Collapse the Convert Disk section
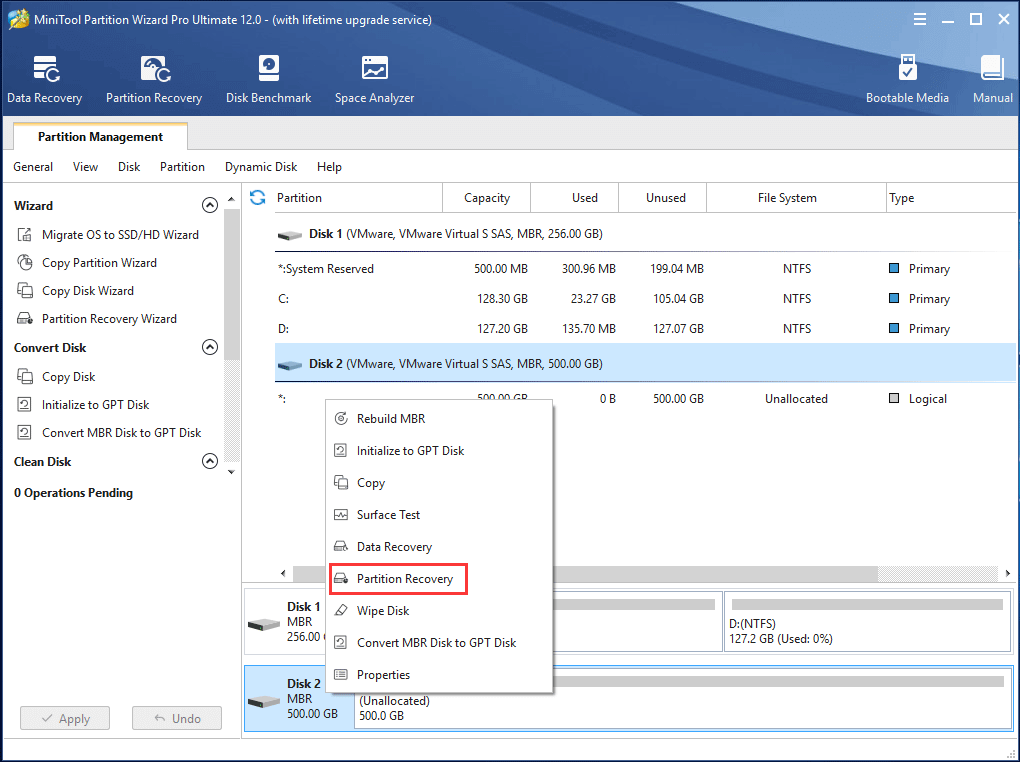The image size is (1020, 762). (x=210, y=347)
